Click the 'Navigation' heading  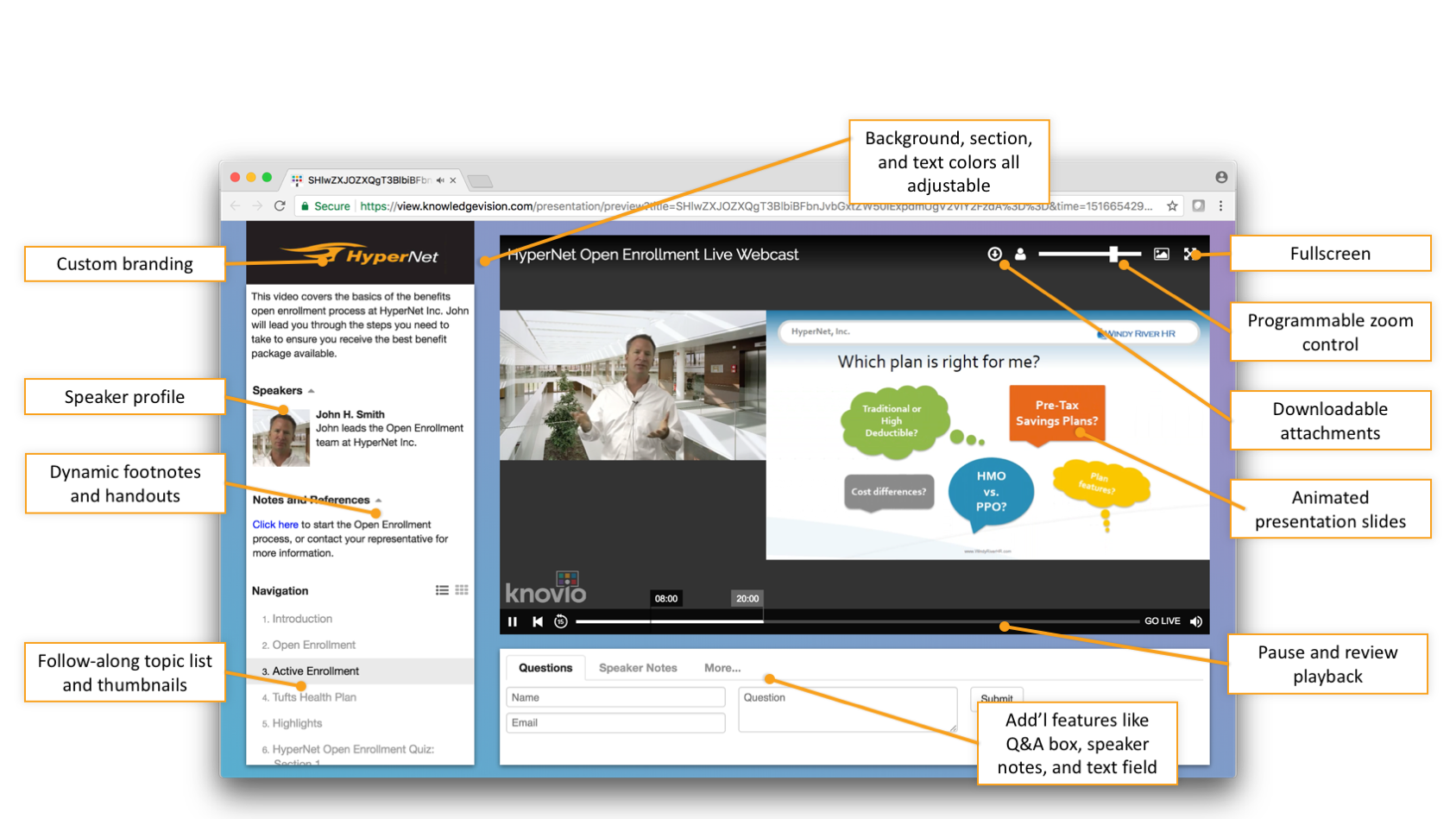(x=280, y=591)
